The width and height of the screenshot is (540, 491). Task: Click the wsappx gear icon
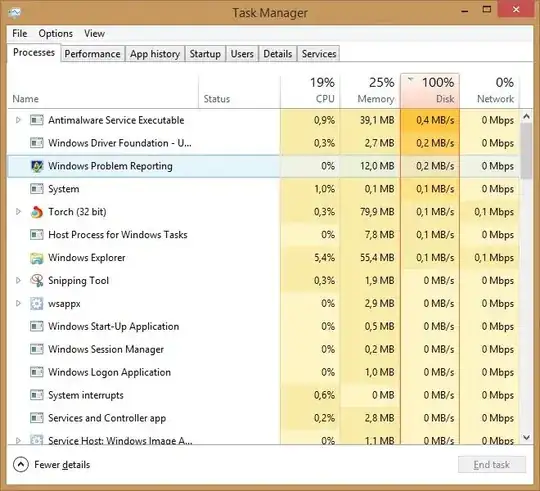[x=37, y=303]
